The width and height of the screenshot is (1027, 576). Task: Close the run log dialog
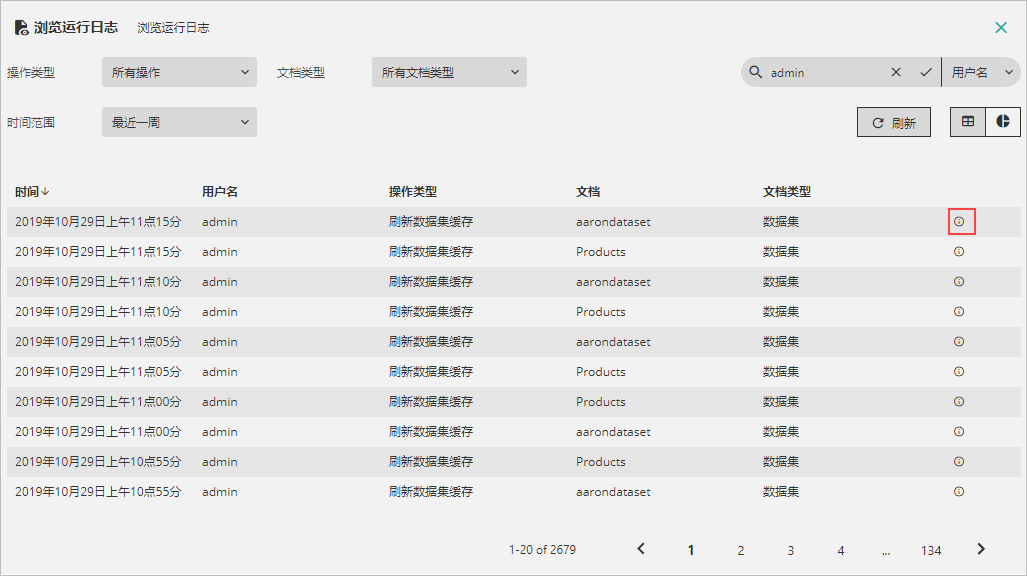[1001, 28]
